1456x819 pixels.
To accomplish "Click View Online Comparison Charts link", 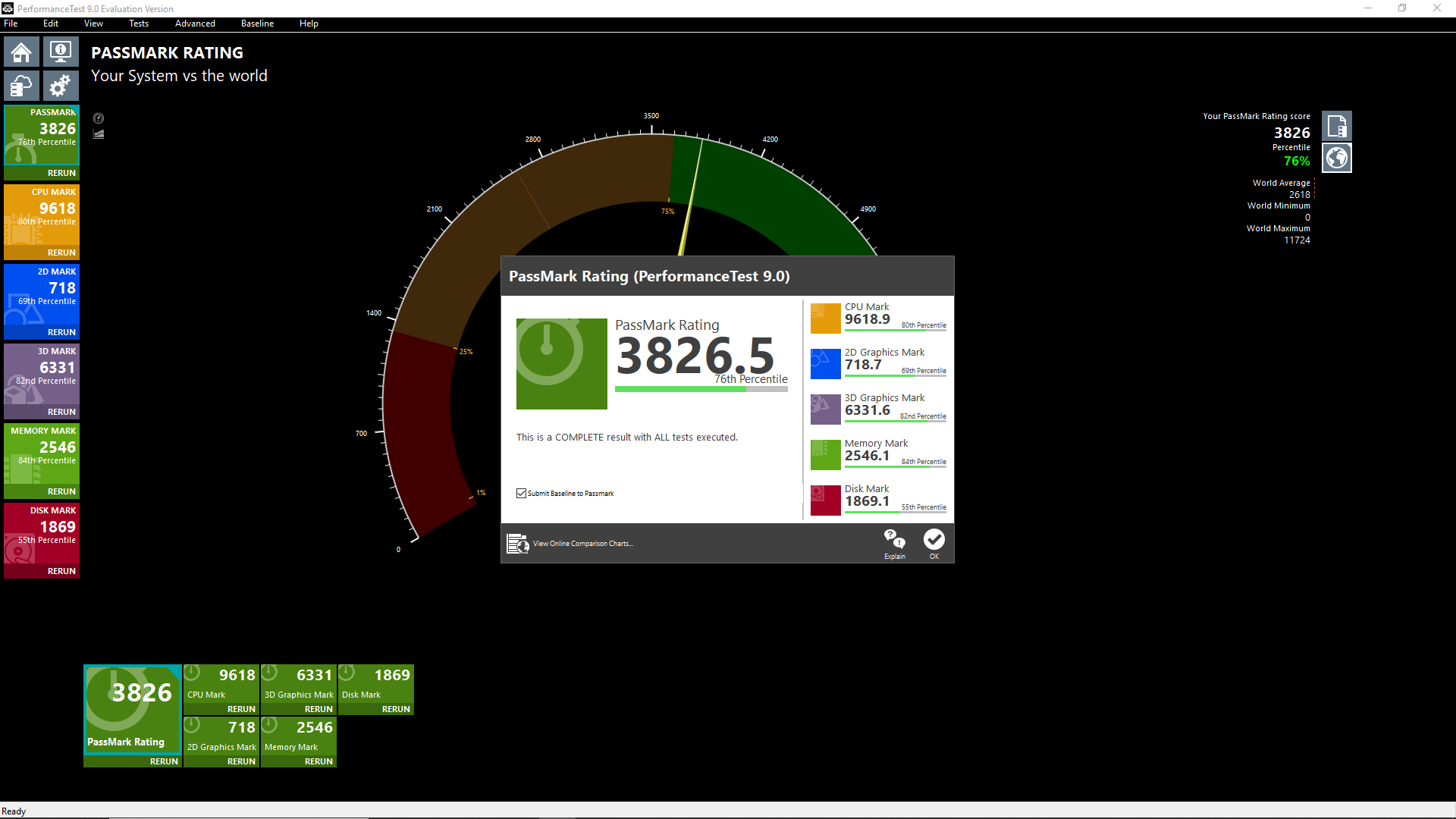I will (582, 544).
